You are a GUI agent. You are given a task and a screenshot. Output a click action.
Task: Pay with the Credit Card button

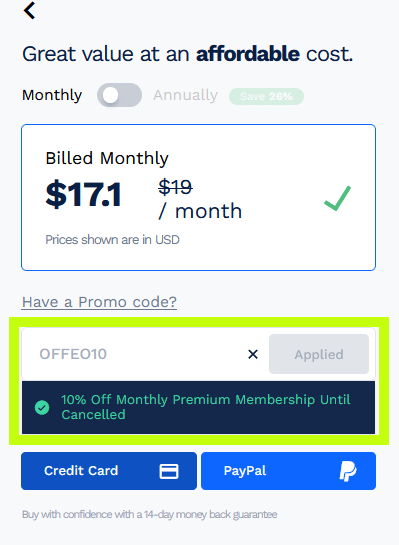(x=109, y=471)
